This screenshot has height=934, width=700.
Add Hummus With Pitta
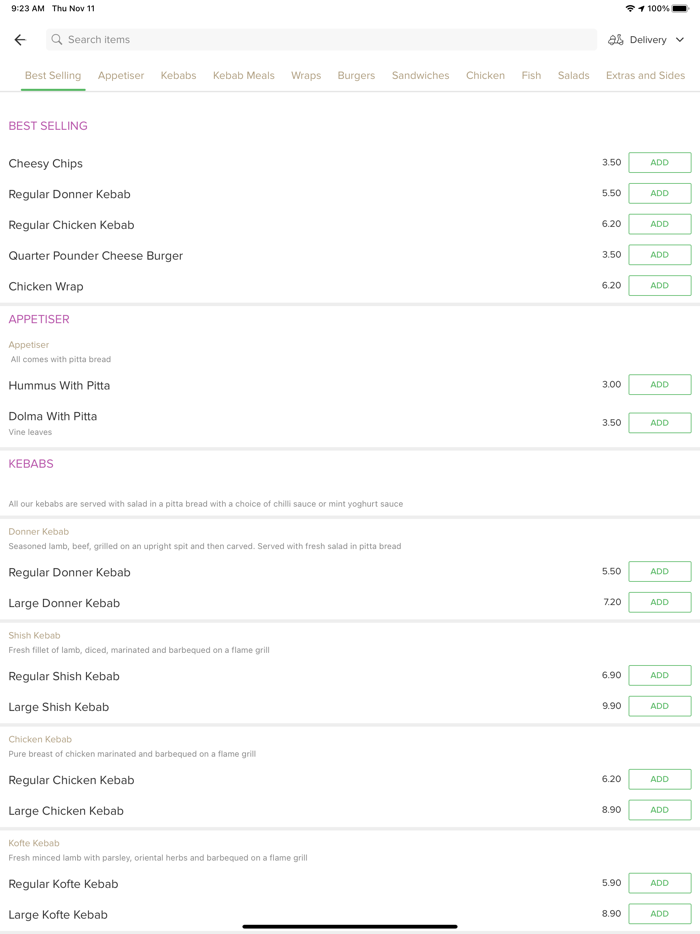point(659,385)
